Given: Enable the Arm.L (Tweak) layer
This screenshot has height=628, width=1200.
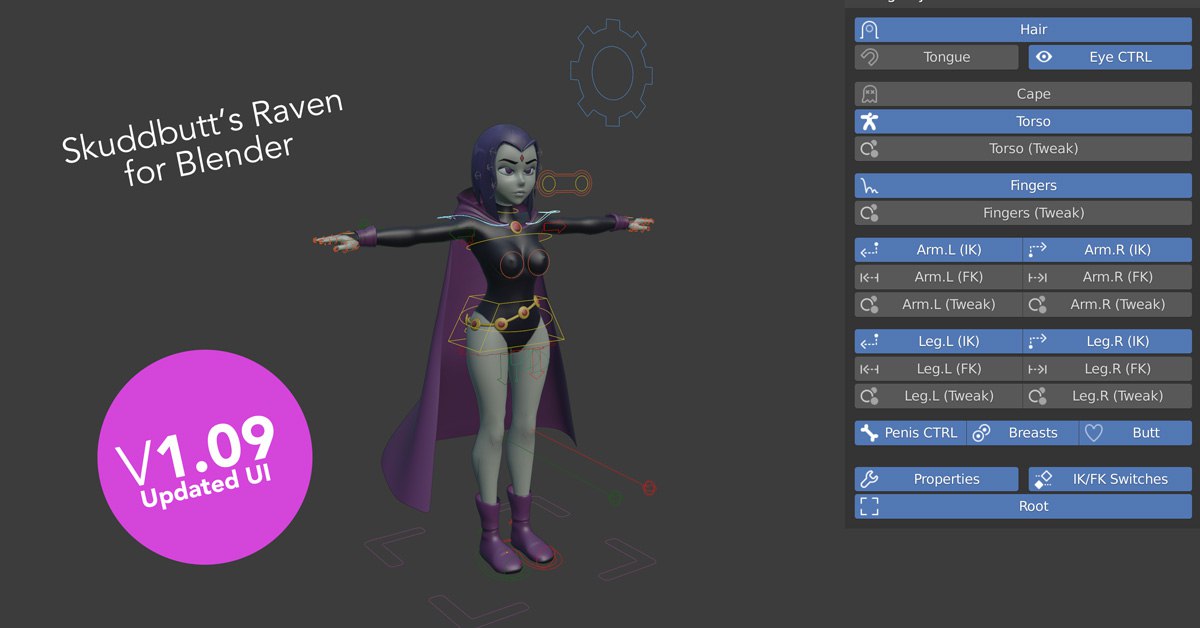Looking at the screenshot, I should (939, 304).
